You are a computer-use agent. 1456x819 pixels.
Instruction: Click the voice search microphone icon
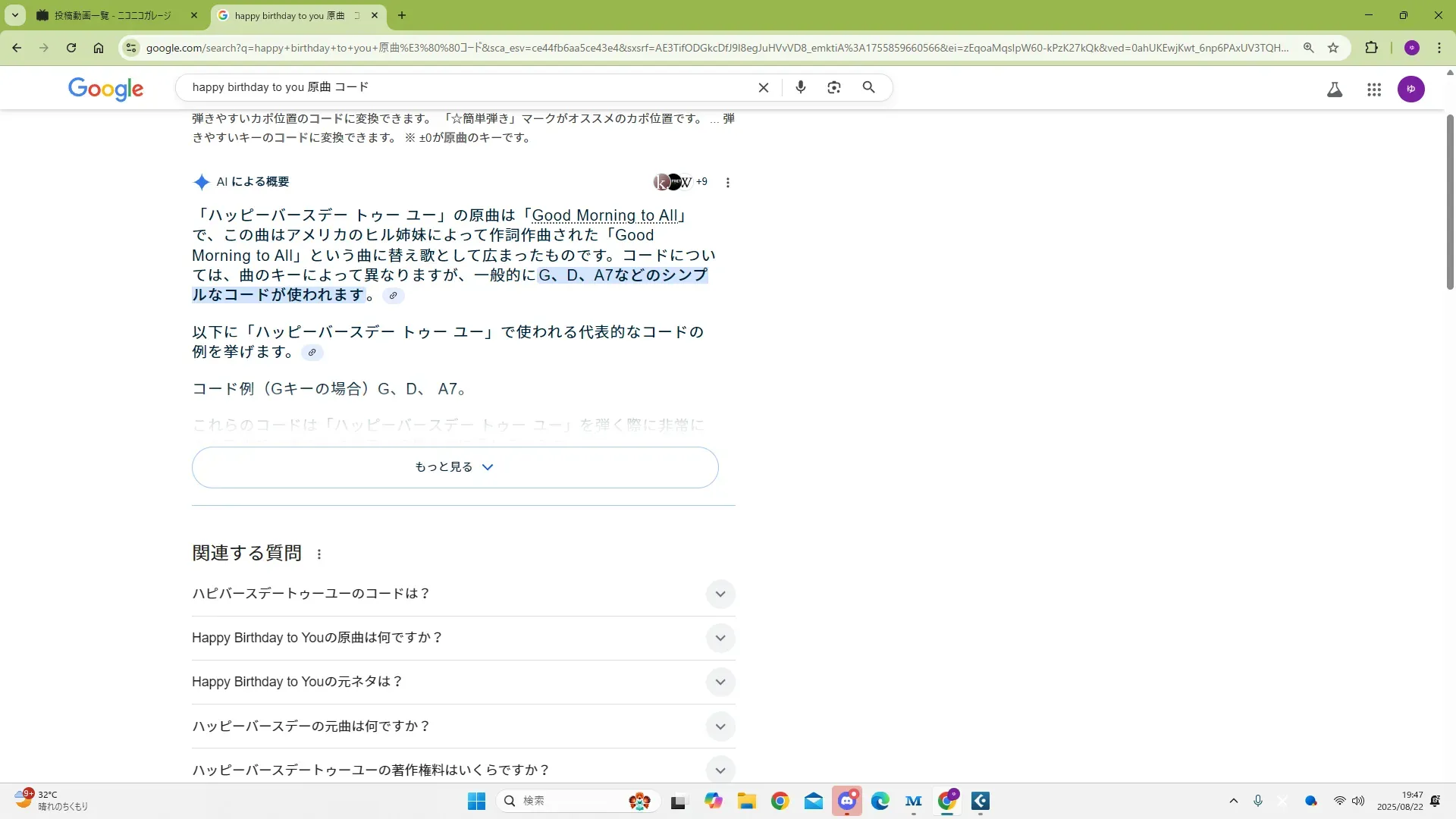click(x=800, y=87)
